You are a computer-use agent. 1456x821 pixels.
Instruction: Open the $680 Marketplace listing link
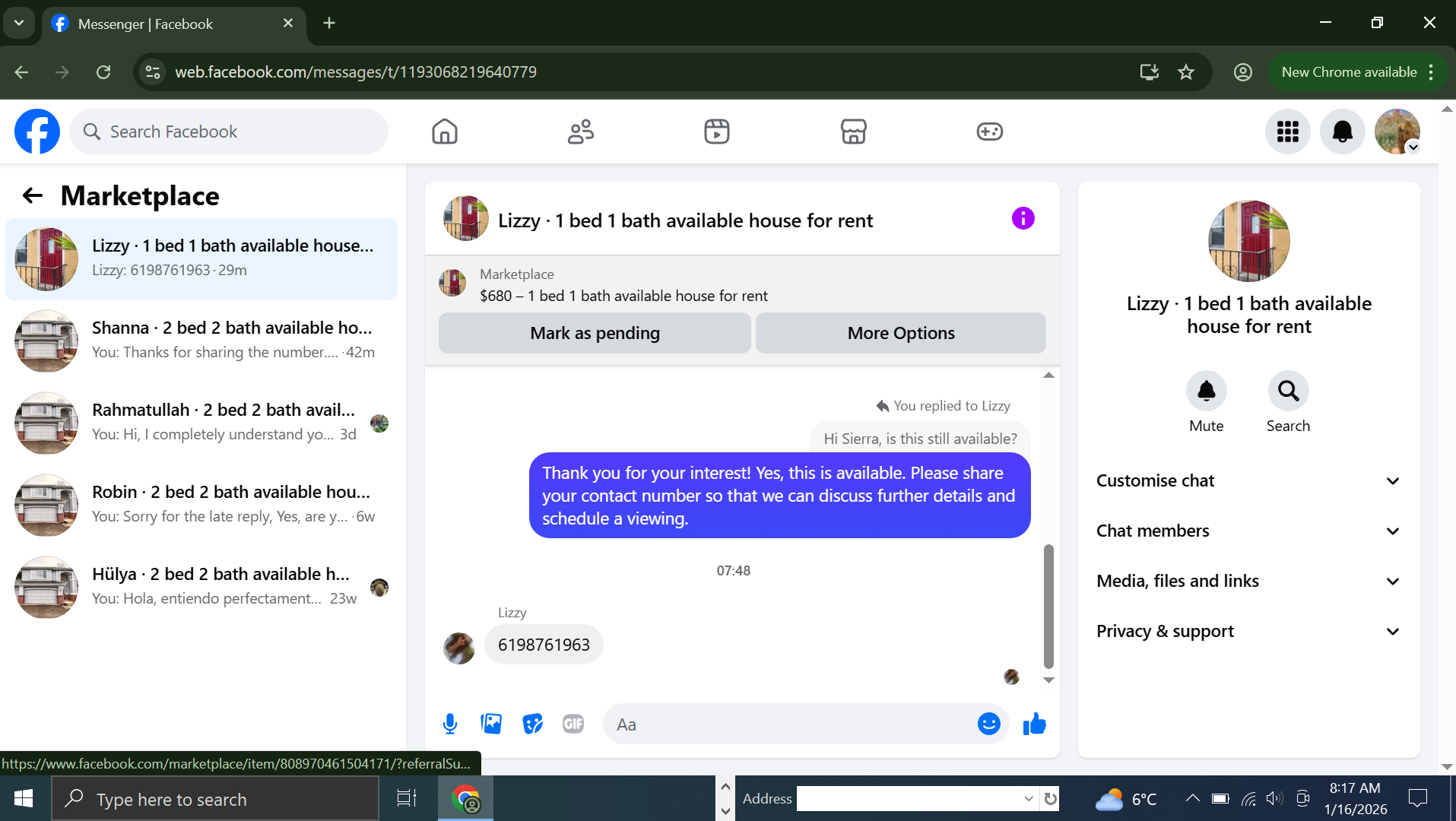pos(623,296)
